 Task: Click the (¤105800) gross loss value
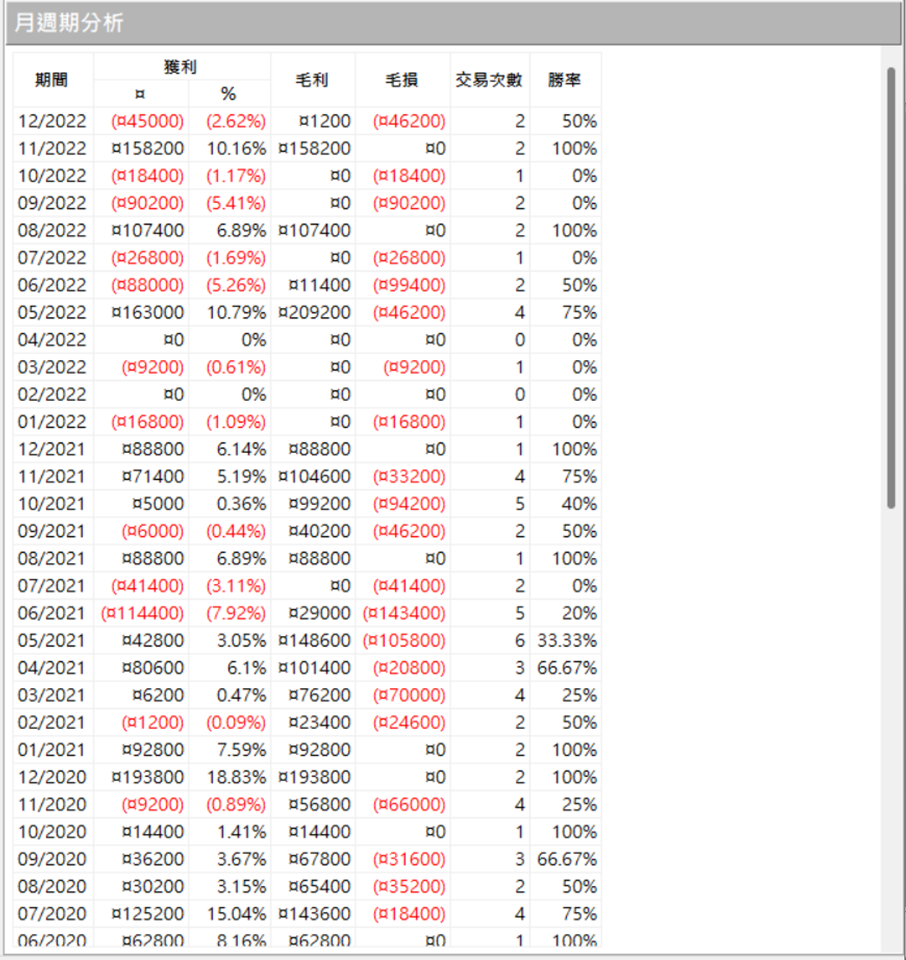404,640
